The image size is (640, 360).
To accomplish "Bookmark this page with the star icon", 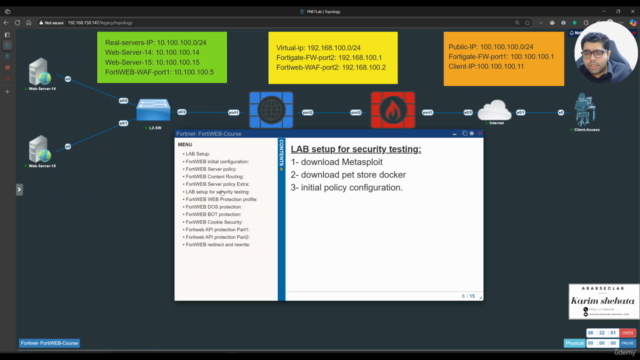I will [x=527, y=23].
